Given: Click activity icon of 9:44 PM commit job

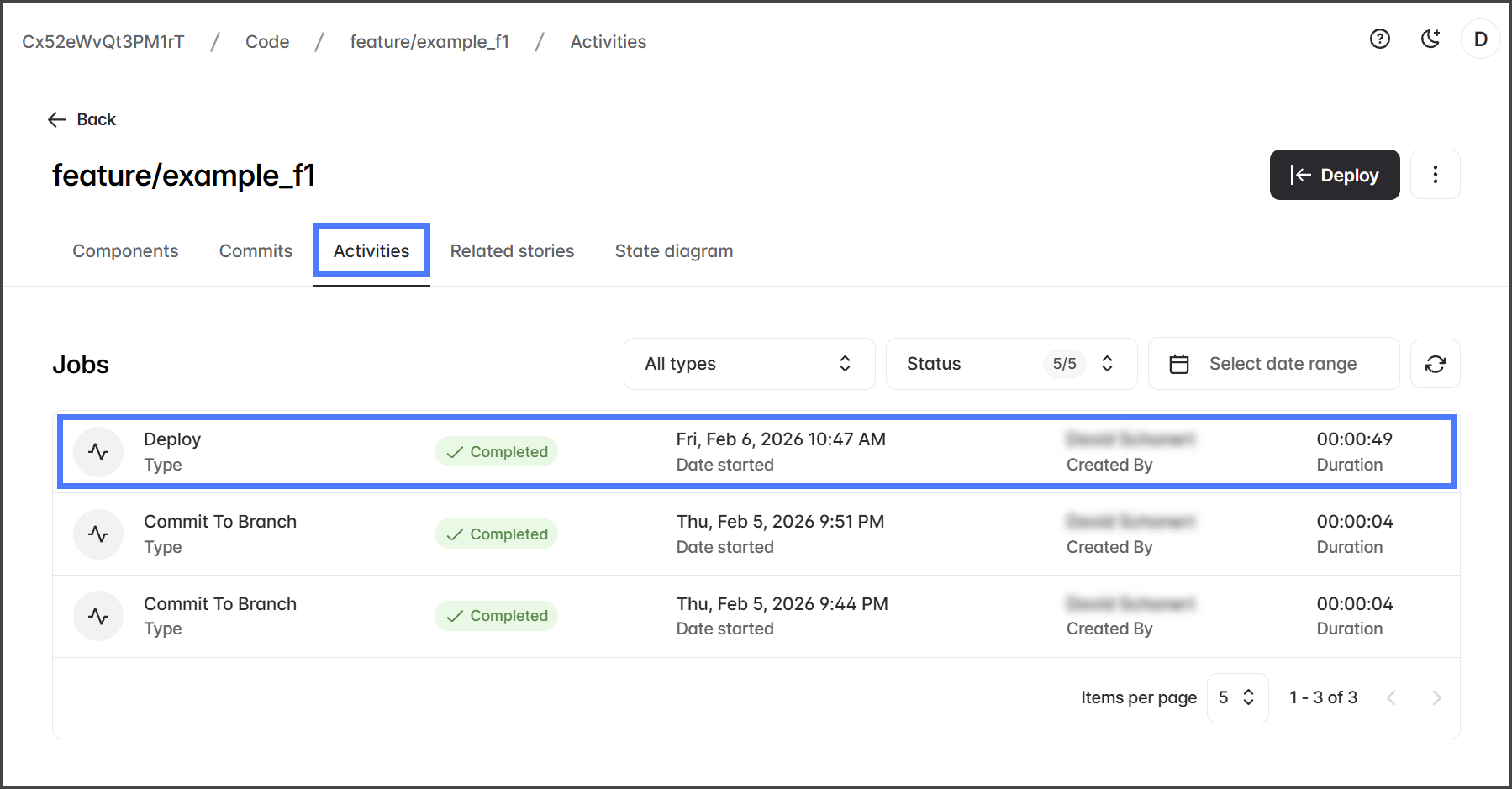Looking at the screenshot, I should (98, 617).
